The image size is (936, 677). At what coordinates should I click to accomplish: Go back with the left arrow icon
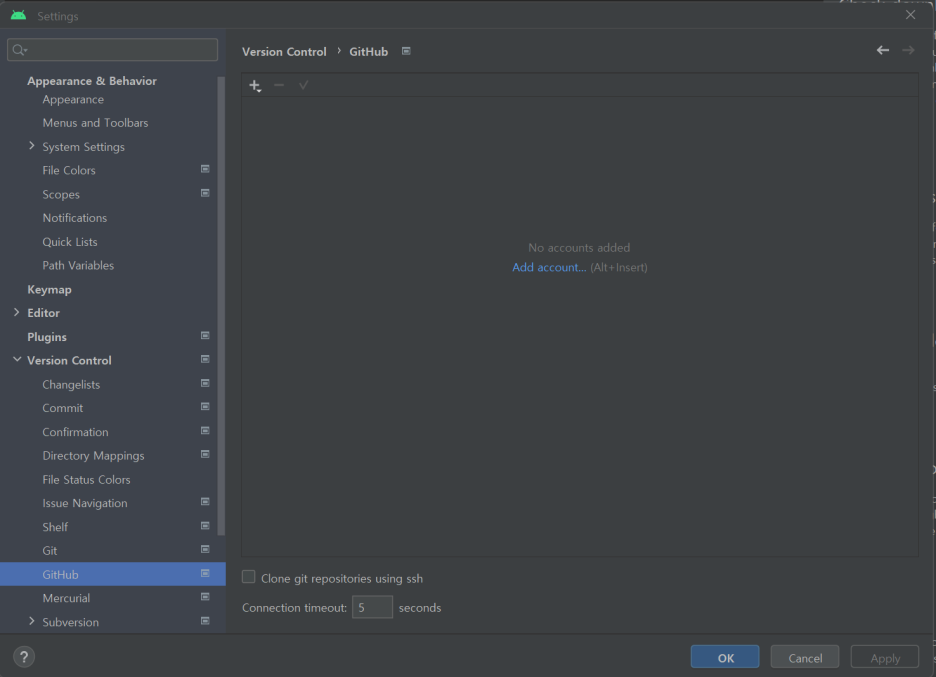[883, 51]
